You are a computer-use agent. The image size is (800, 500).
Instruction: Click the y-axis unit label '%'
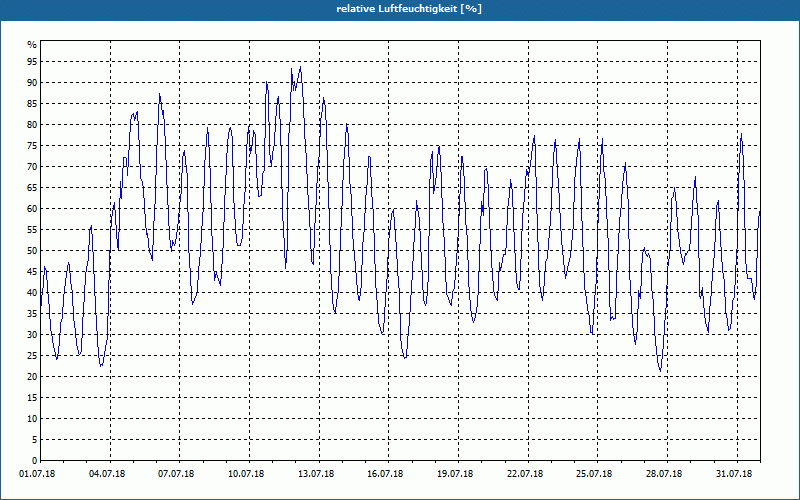click(x=32, y=45)
